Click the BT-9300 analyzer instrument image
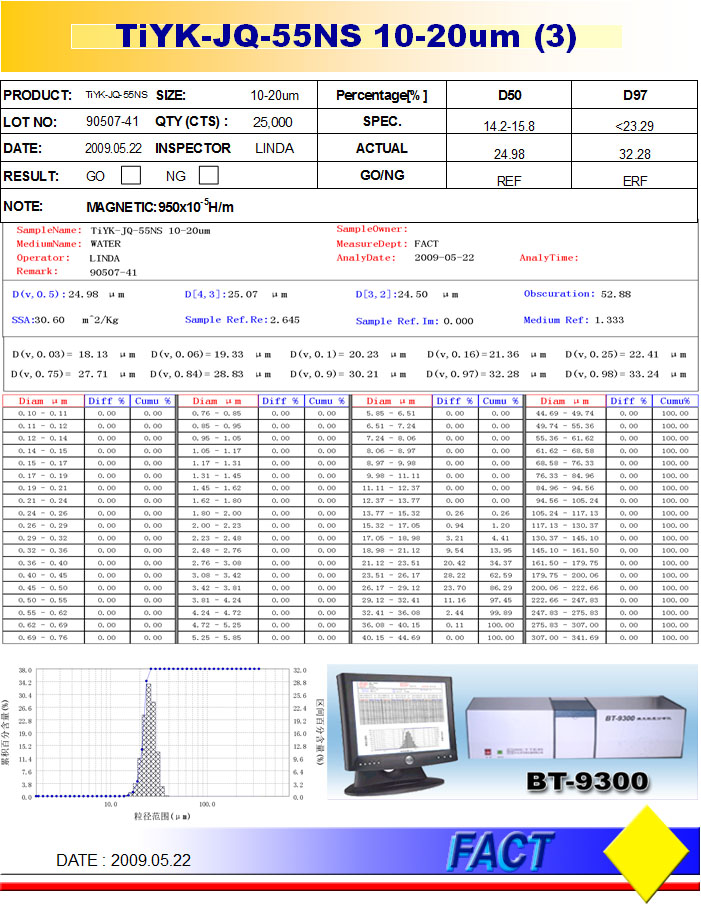The image size is (701, 904). [575, 728]
